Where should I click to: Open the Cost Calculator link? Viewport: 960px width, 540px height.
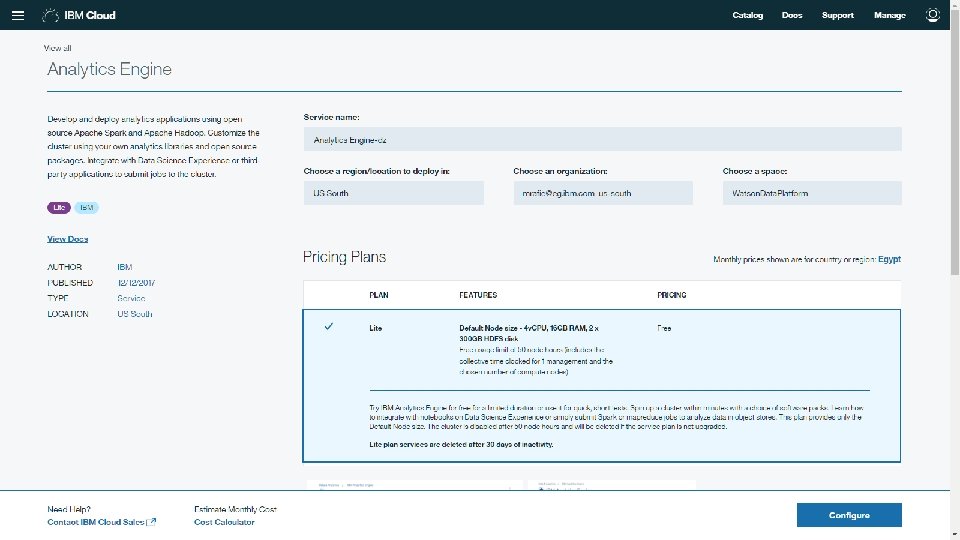pos(224,522)
